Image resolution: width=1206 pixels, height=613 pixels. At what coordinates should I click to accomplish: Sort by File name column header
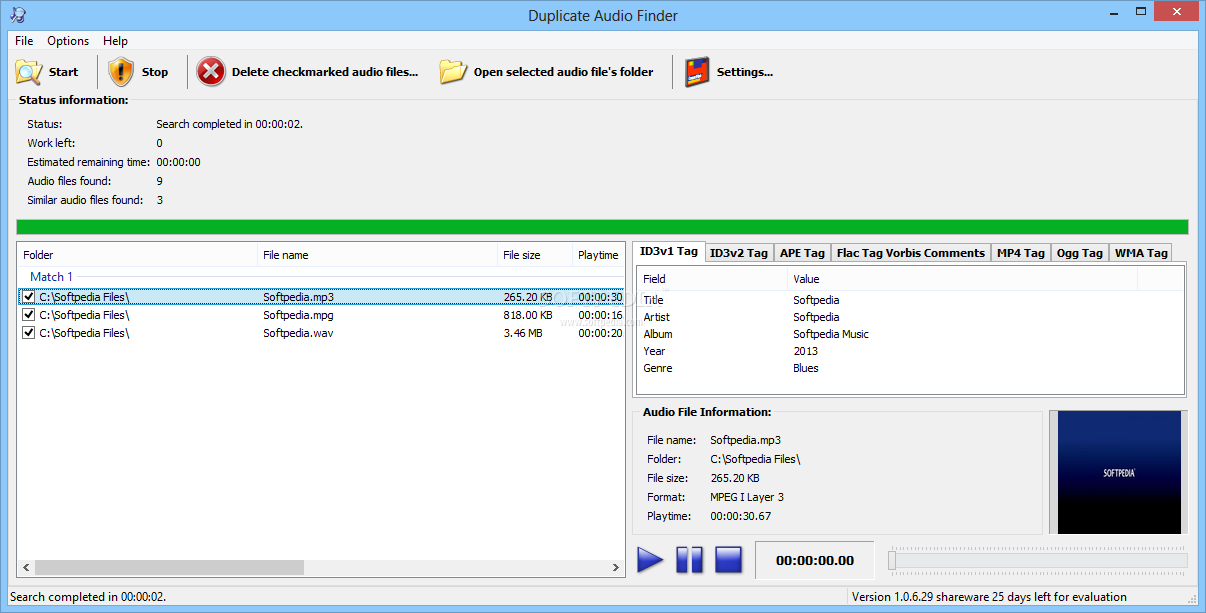coord(377,255)
